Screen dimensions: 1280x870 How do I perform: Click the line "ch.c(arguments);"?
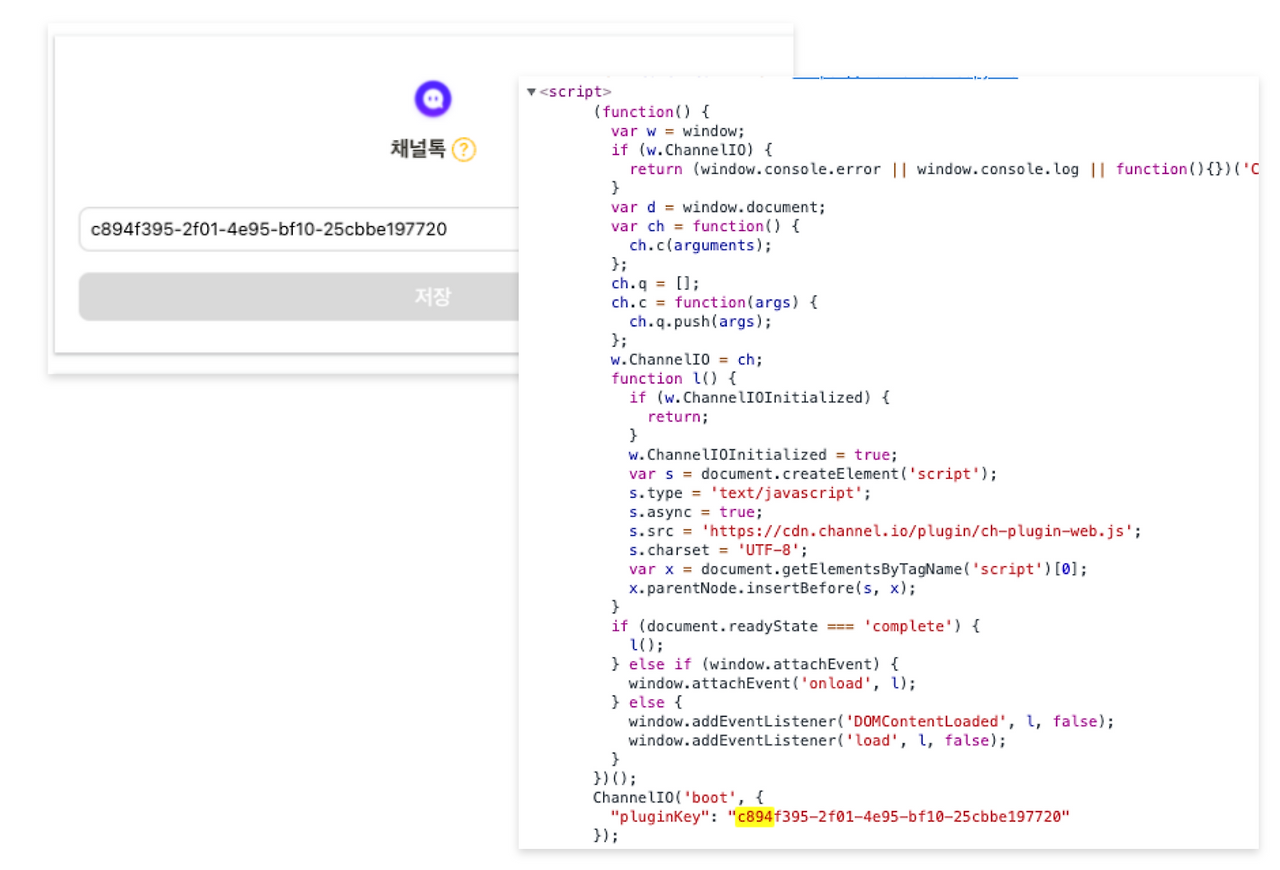coord(701,245)
